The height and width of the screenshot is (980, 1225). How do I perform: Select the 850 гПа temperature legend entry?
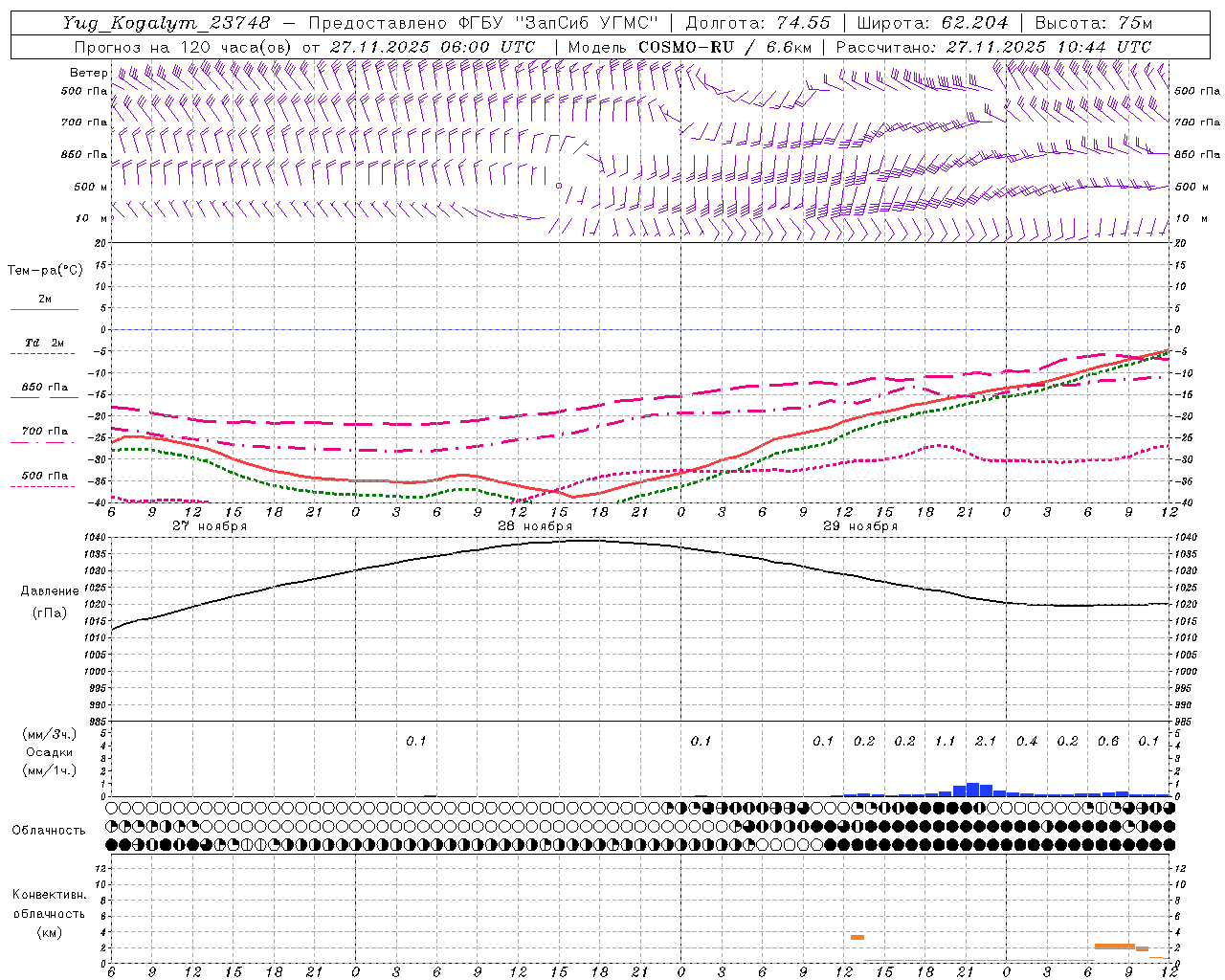45,388
